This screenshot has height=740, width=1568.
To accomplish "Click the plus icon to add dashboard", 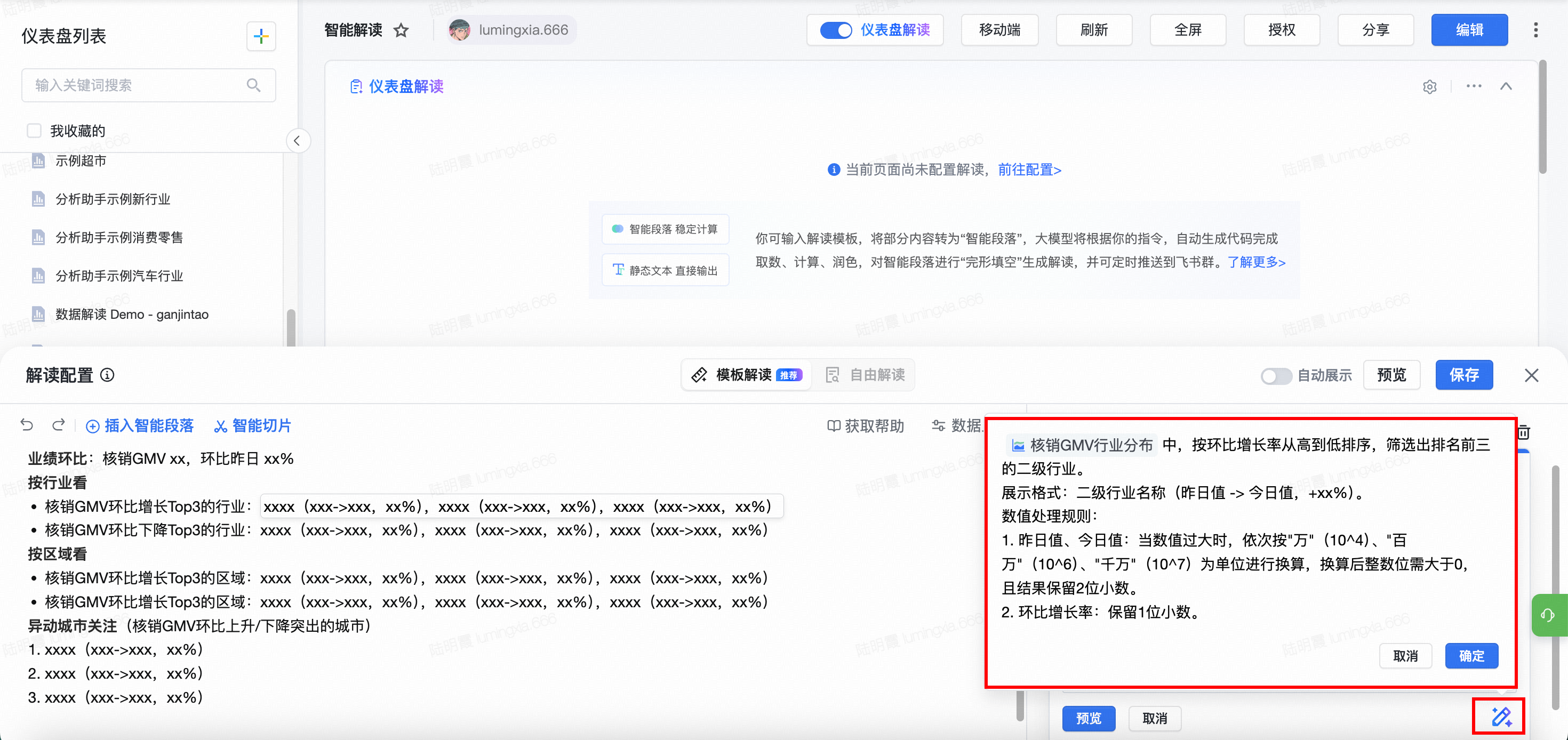I will [x=261, y=36].
